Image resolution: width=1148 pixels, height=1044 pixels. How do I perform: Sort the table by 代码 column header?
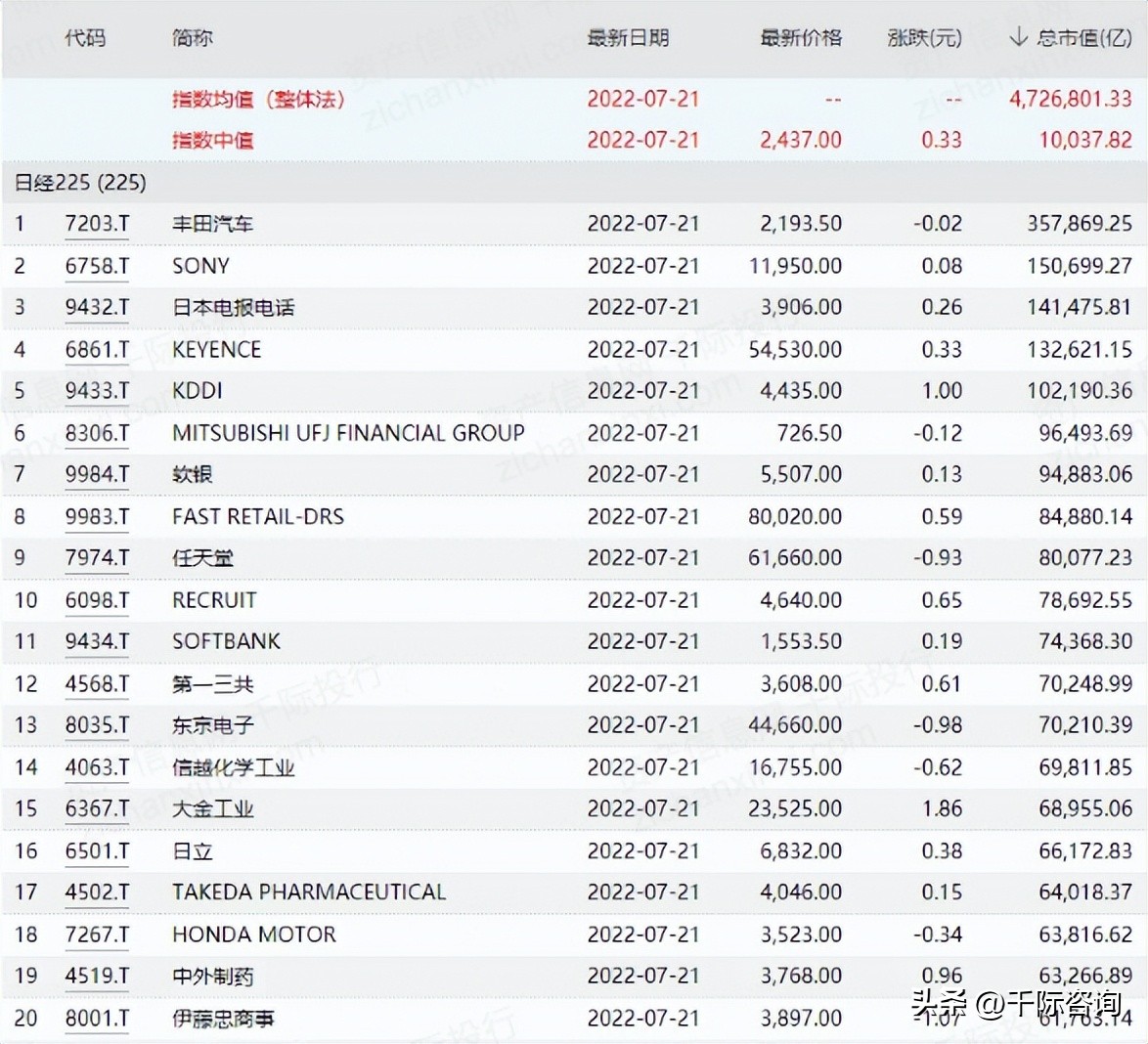pyautogui.click(x=86, y=38)
